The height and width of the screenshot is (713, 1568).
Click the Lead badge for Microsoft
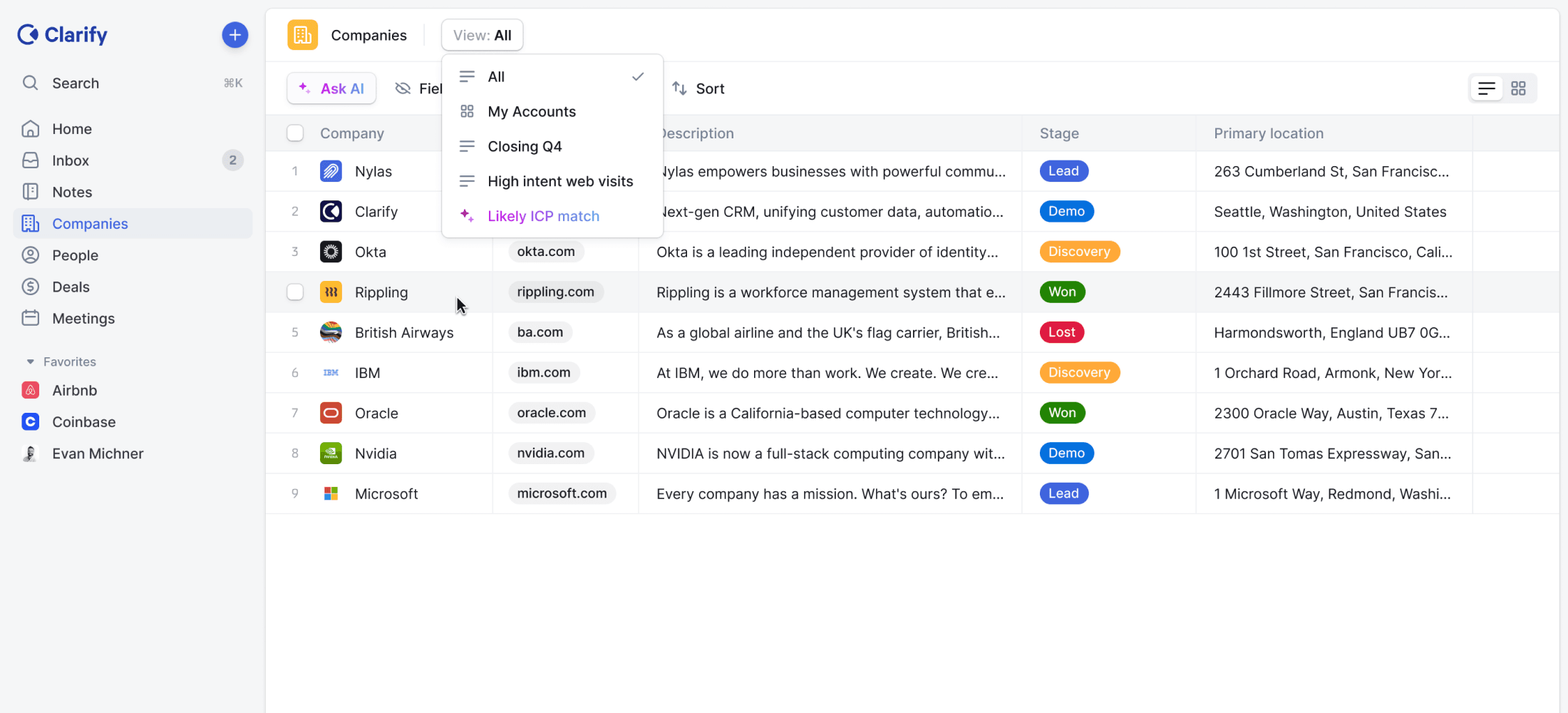click(x=1063, y=493)
